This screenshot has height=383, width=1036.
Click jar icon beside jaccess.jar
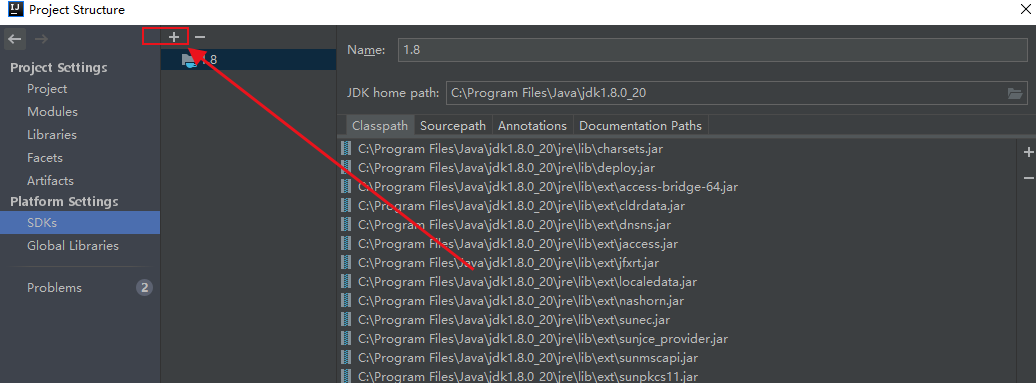(x=346, y=244)
